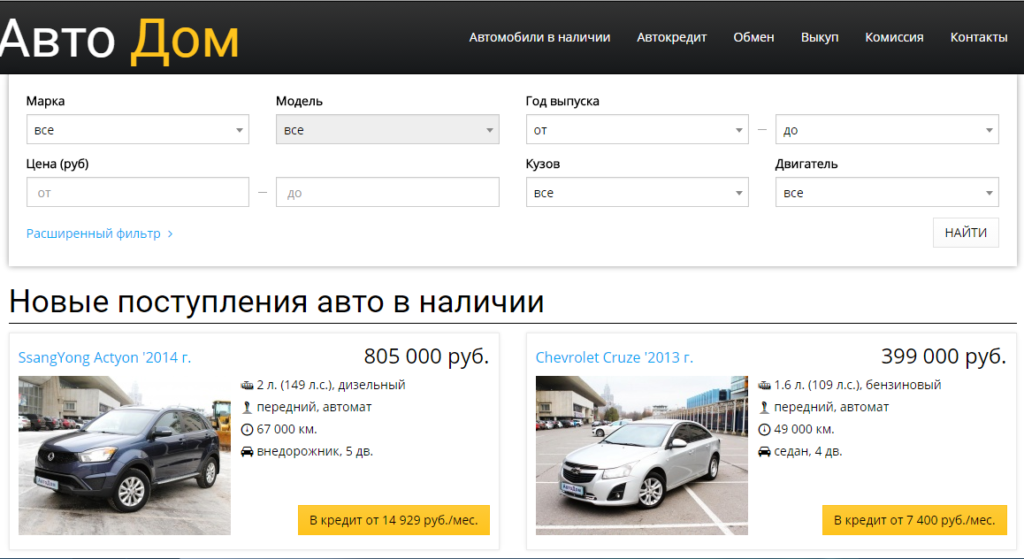Click the 2 л. (149 л.с.), дизельный text
Viewport: 1024px width, 559px height.
[x=331, y=385]
